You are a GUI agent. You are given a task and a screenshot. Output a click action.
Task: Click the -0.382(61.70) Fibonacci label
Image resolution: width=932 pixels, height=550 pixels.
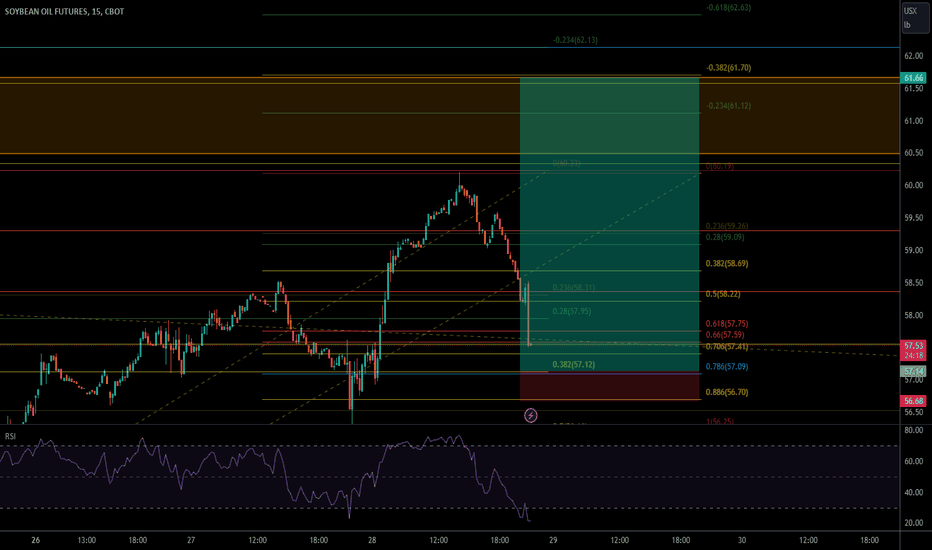728,68
